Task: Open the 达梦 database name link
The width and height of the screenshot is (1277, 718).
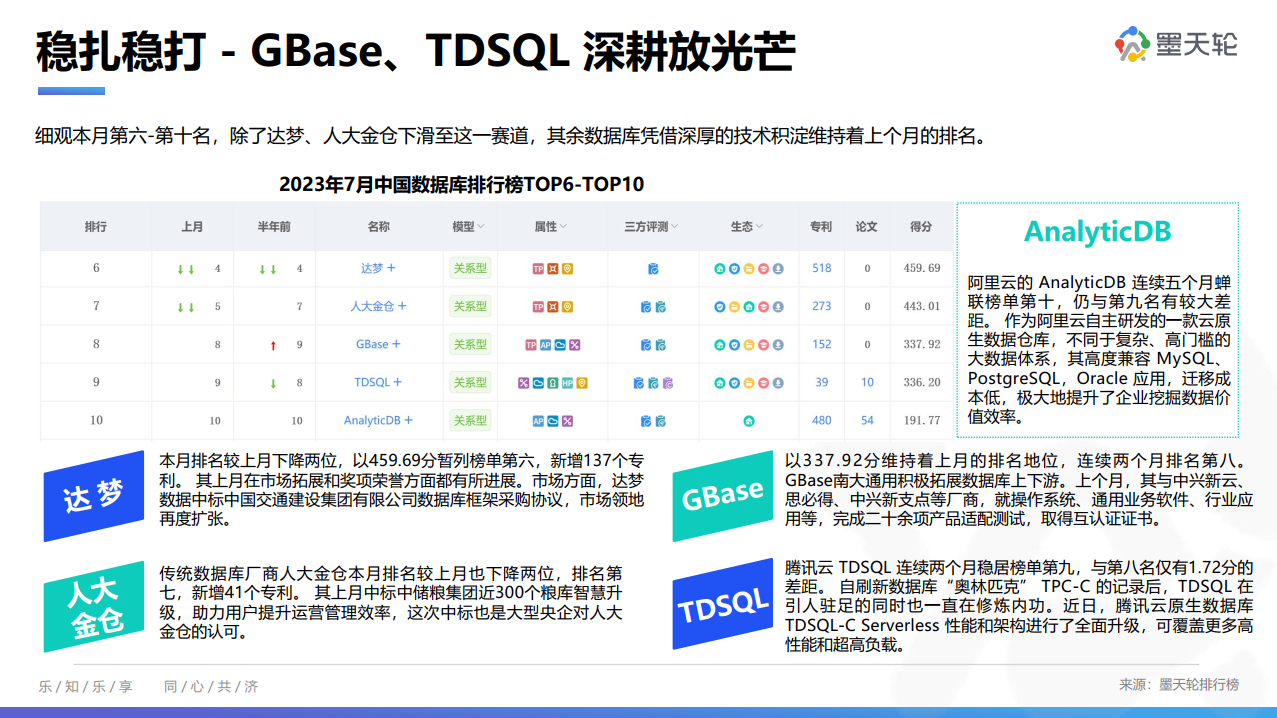Action: click(x=372, y=268)
